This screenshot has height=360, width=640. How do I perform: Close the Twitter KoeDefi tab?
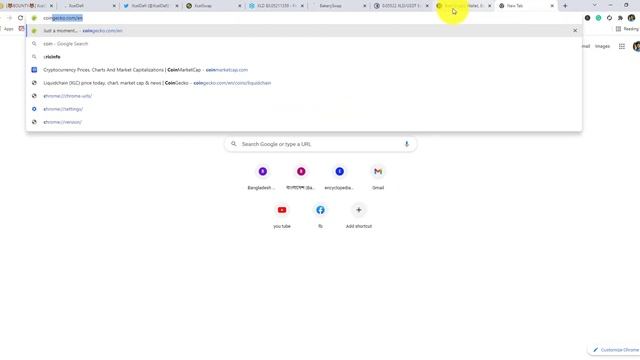pyautogui.click(x=177, y=6)
